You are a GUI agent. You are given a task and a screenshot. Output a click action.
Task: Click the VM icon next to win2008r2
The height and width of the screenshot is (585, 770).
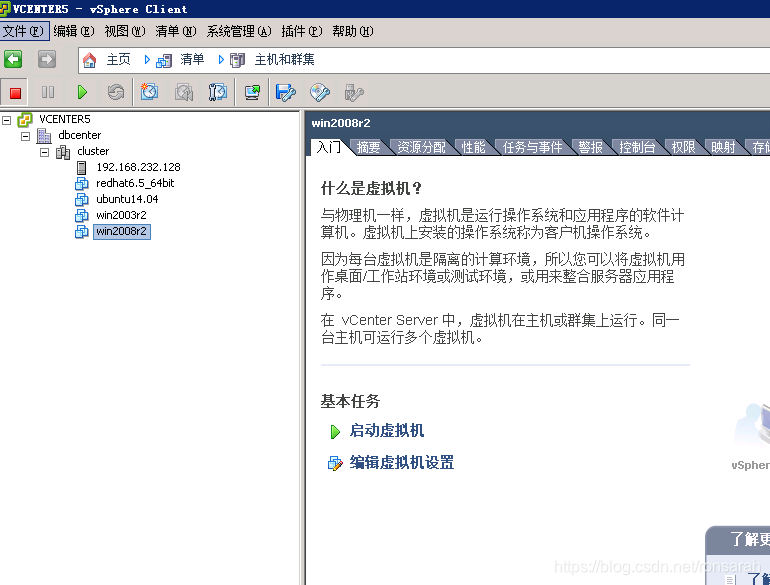82,231
